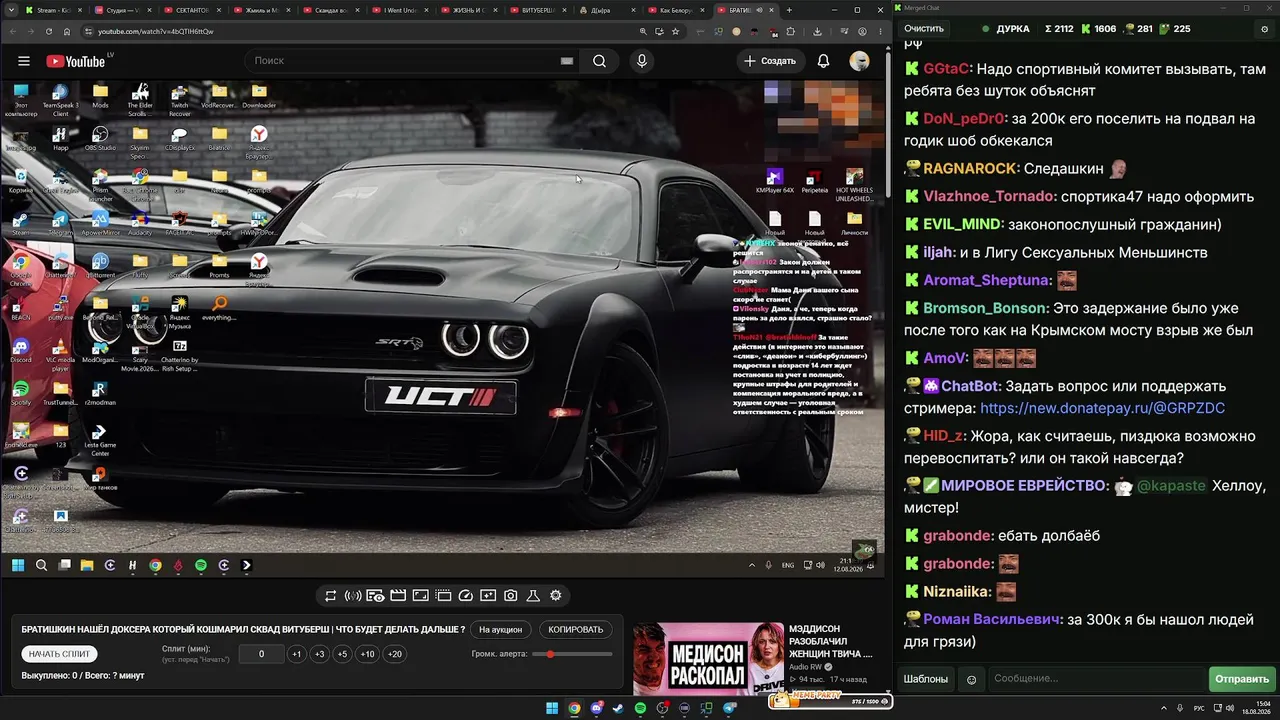The height and width of the screenshot is (720, 1280).
Task: Open a new browser tab
Action: click(x=789, y=10)
